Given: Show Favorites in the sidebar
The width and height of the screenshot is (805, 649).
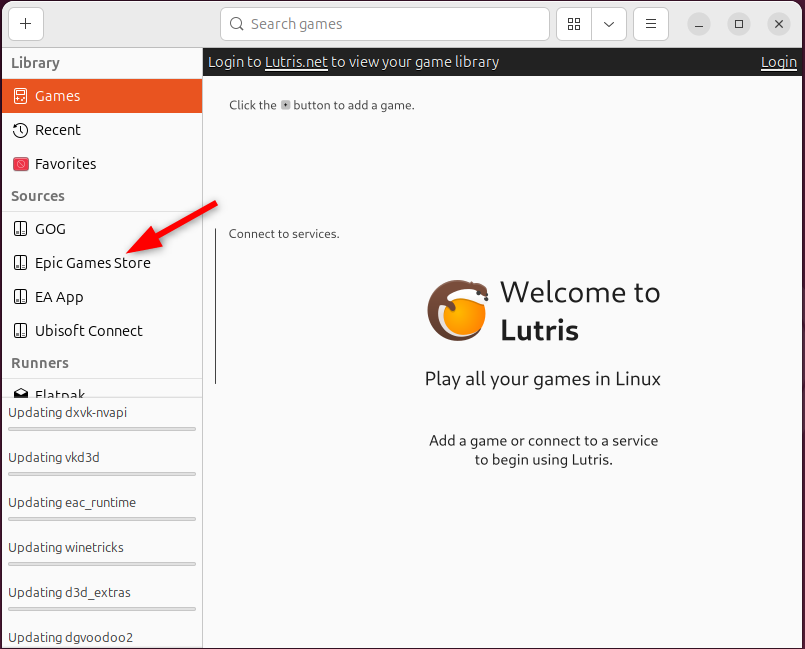Looking at the screenshot, I should [102, 164].
